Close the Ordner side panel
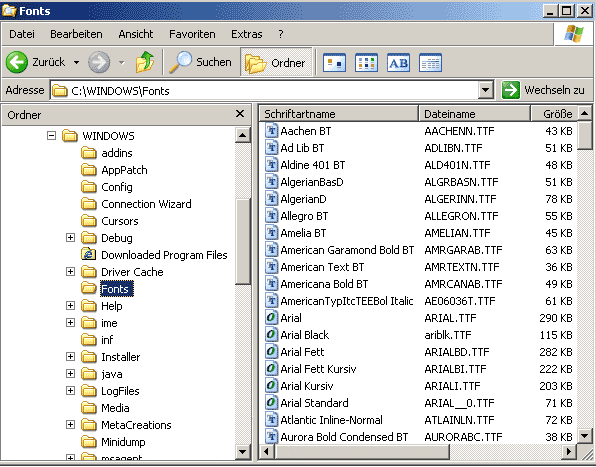 240,114
